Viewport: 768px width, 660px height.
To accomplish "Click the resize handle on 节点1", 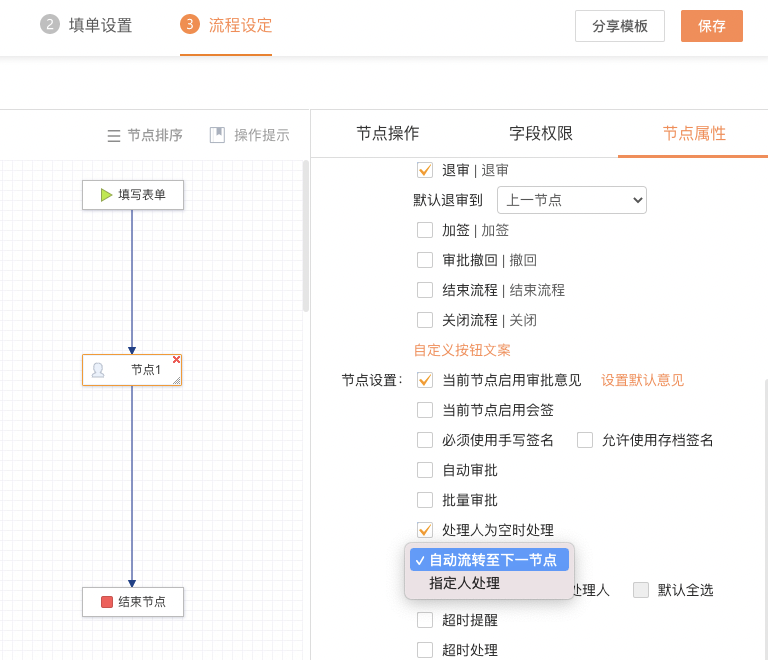I will tap(176, 380).
